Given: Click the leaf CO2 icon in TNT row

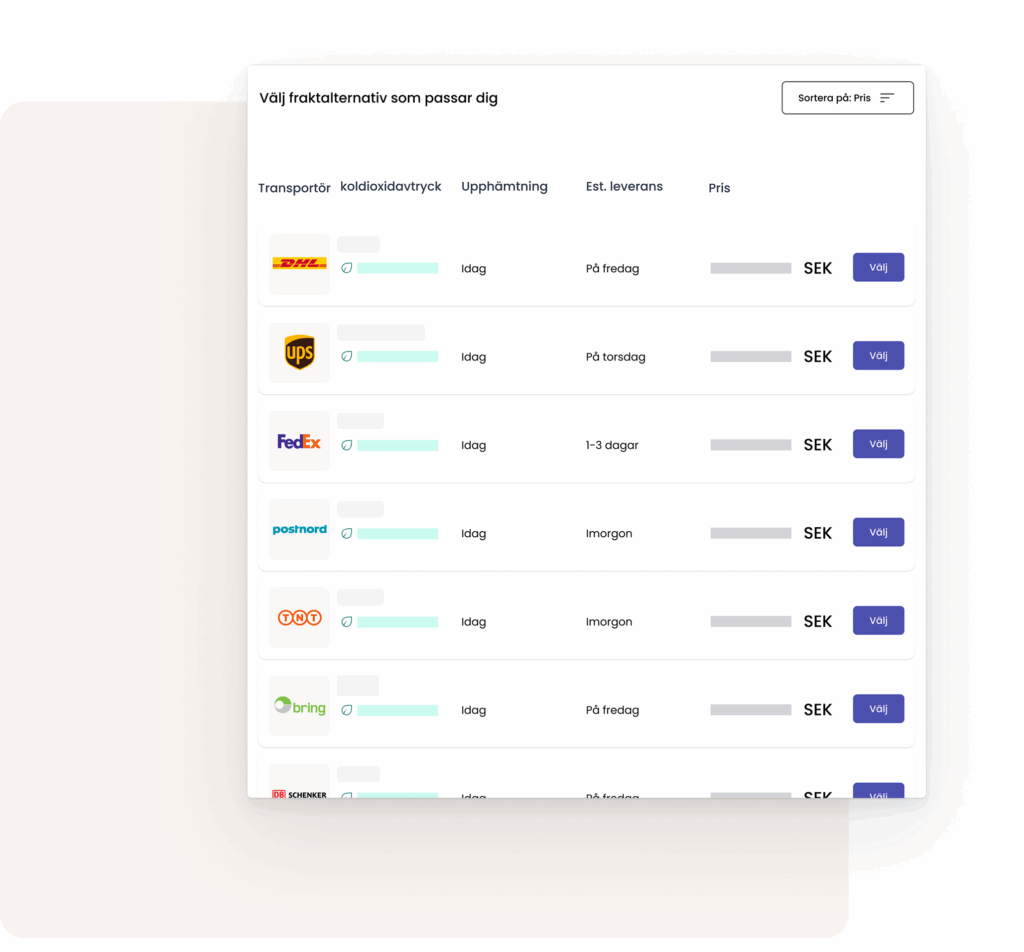Looking at the screenshot, I should pyautogui.click(x=347, y=622).
